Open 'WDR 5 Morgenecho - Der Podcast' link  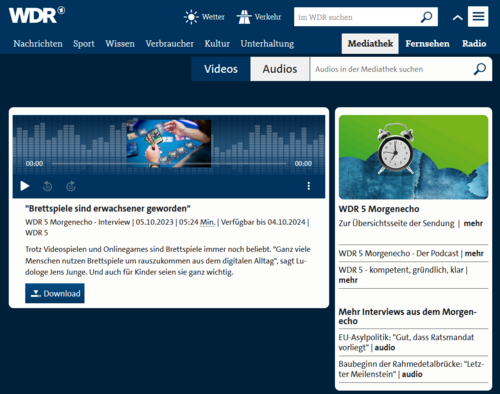(411, 253)
